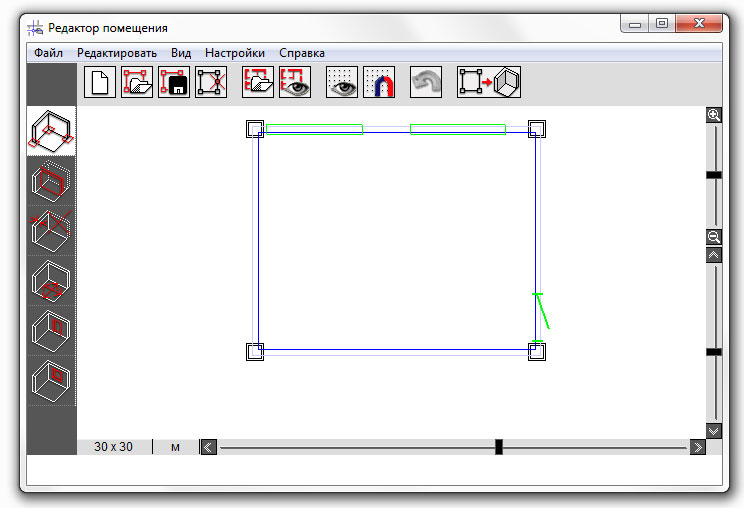Select the bottom-left room corner handle
Screen dimensions: 744x508
coord(255,352)
